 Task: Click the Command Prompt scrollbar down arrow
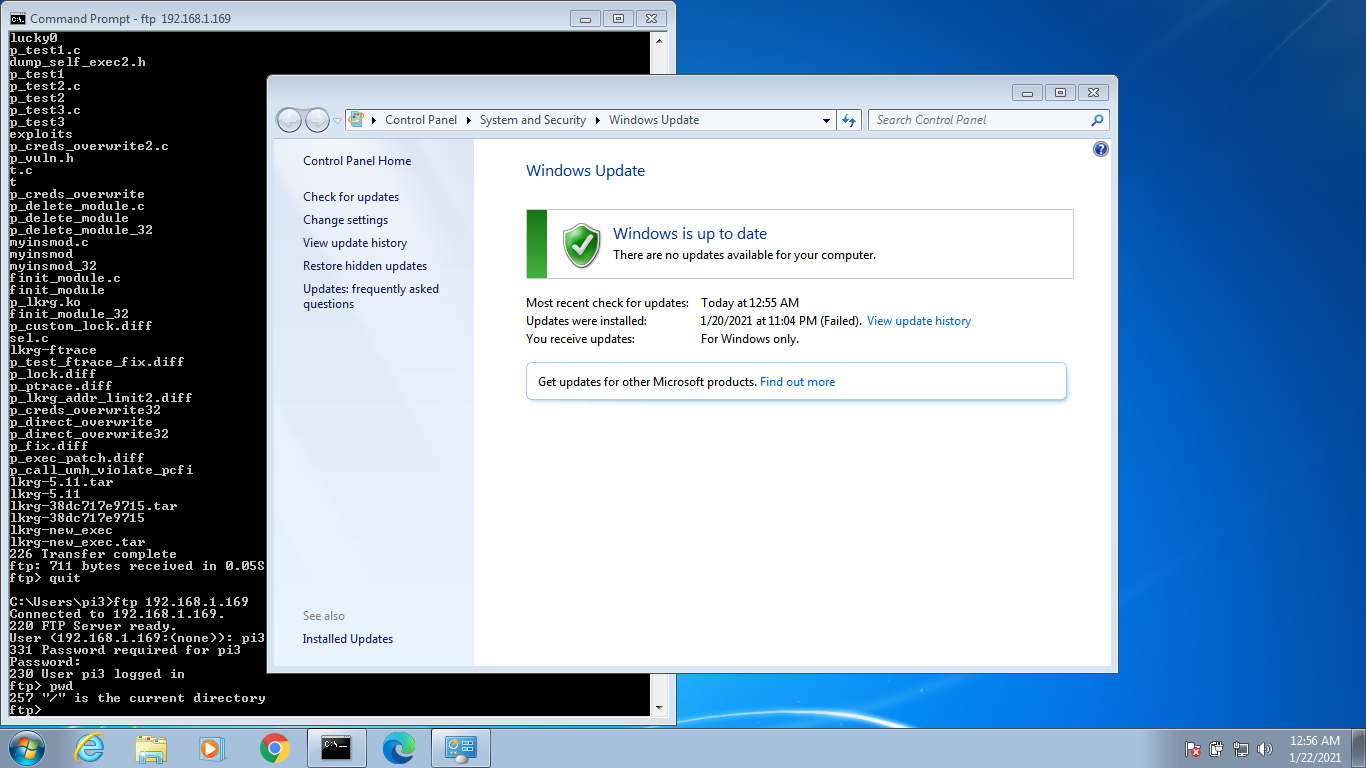click(x=658, y=707)
